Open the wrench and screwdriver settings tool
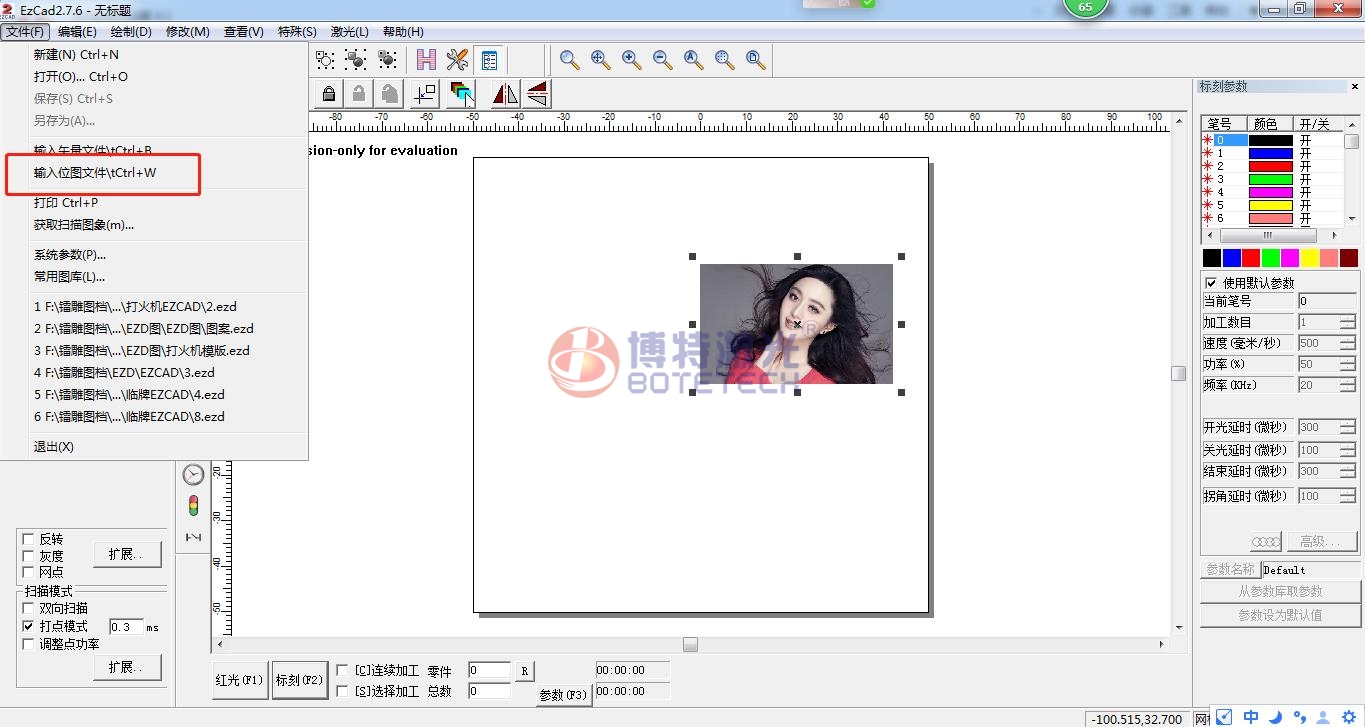Screen dimensions: 1365x727 pyautogui.click(x=458, y=60)
